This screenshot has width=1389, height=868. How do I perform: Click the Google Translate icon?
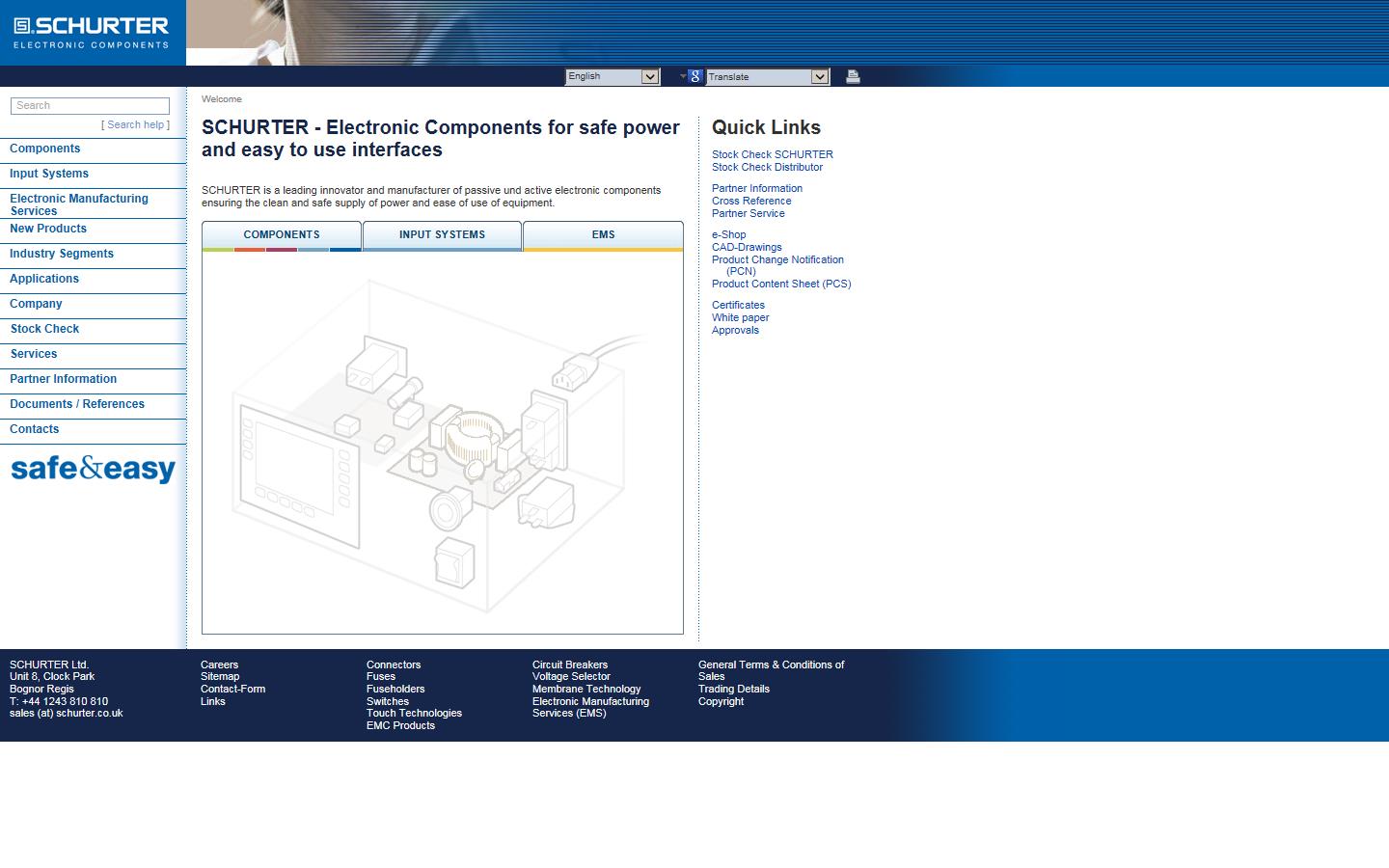pos(694,76)
